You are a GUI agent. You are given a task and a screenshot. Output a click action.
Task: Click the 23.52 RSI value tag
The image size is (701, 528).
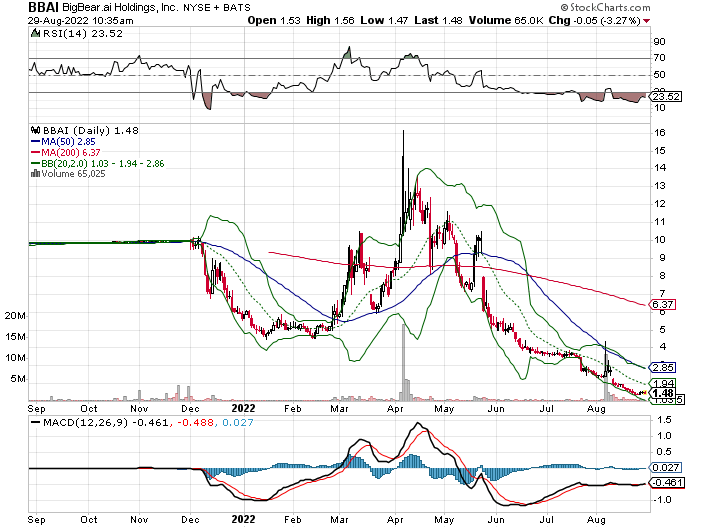pyautogui.click(x=666, y=97)
